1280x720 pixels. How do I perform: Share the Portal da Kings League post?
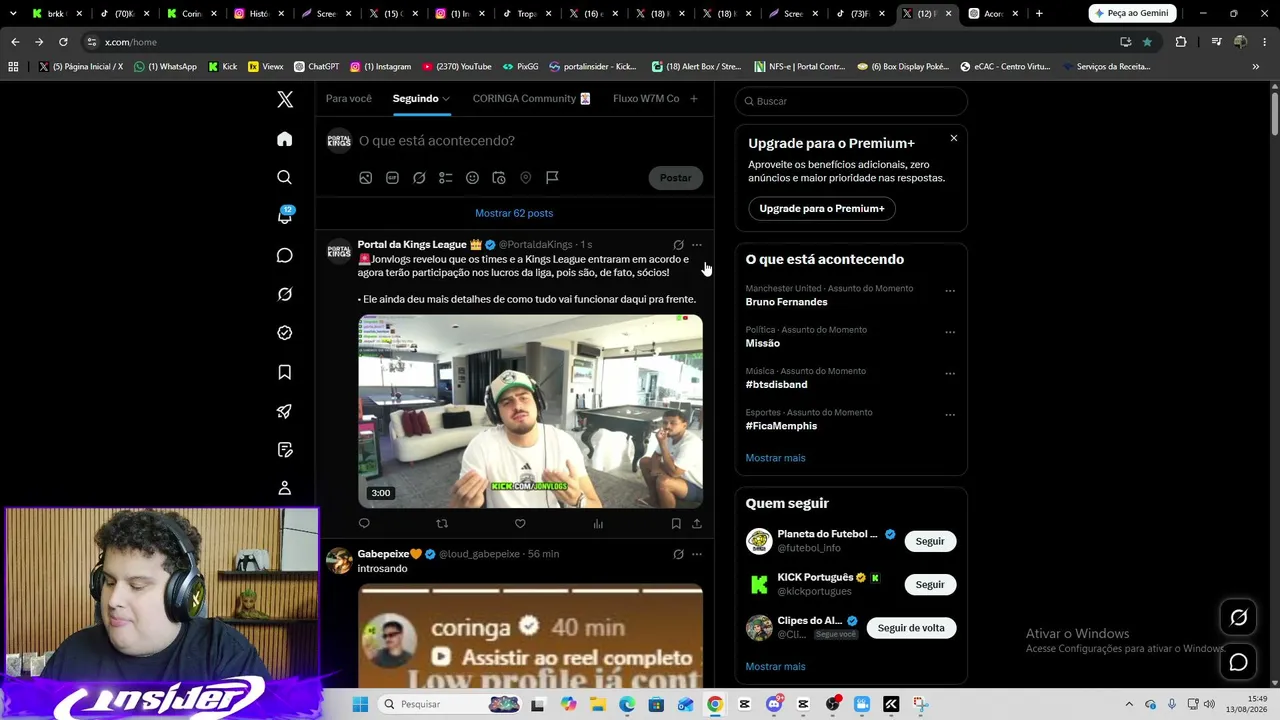(697, 524)
